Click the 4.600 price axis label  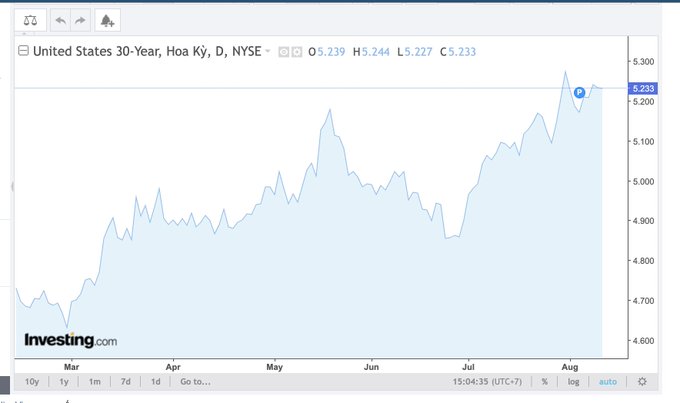coord(643,341)
